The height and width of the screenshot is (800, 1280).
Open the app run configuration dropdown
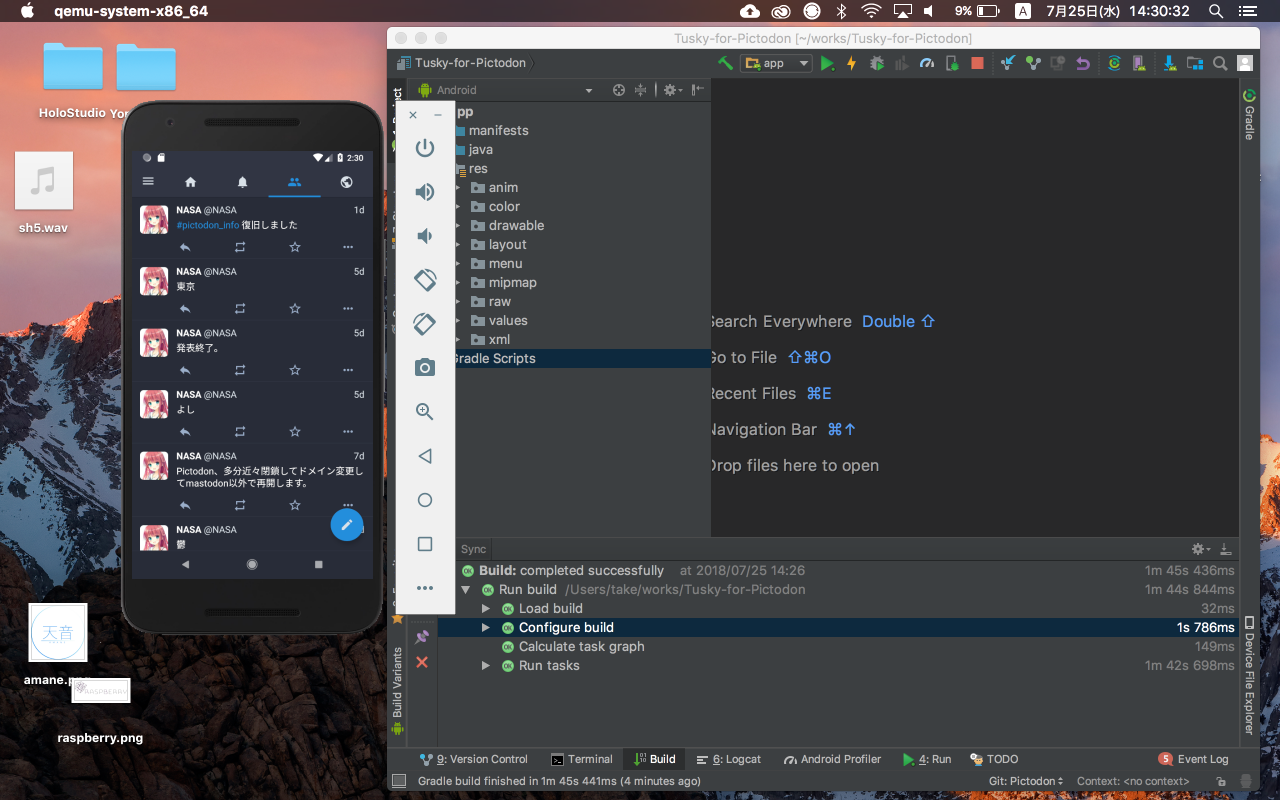tap(776, 63)
